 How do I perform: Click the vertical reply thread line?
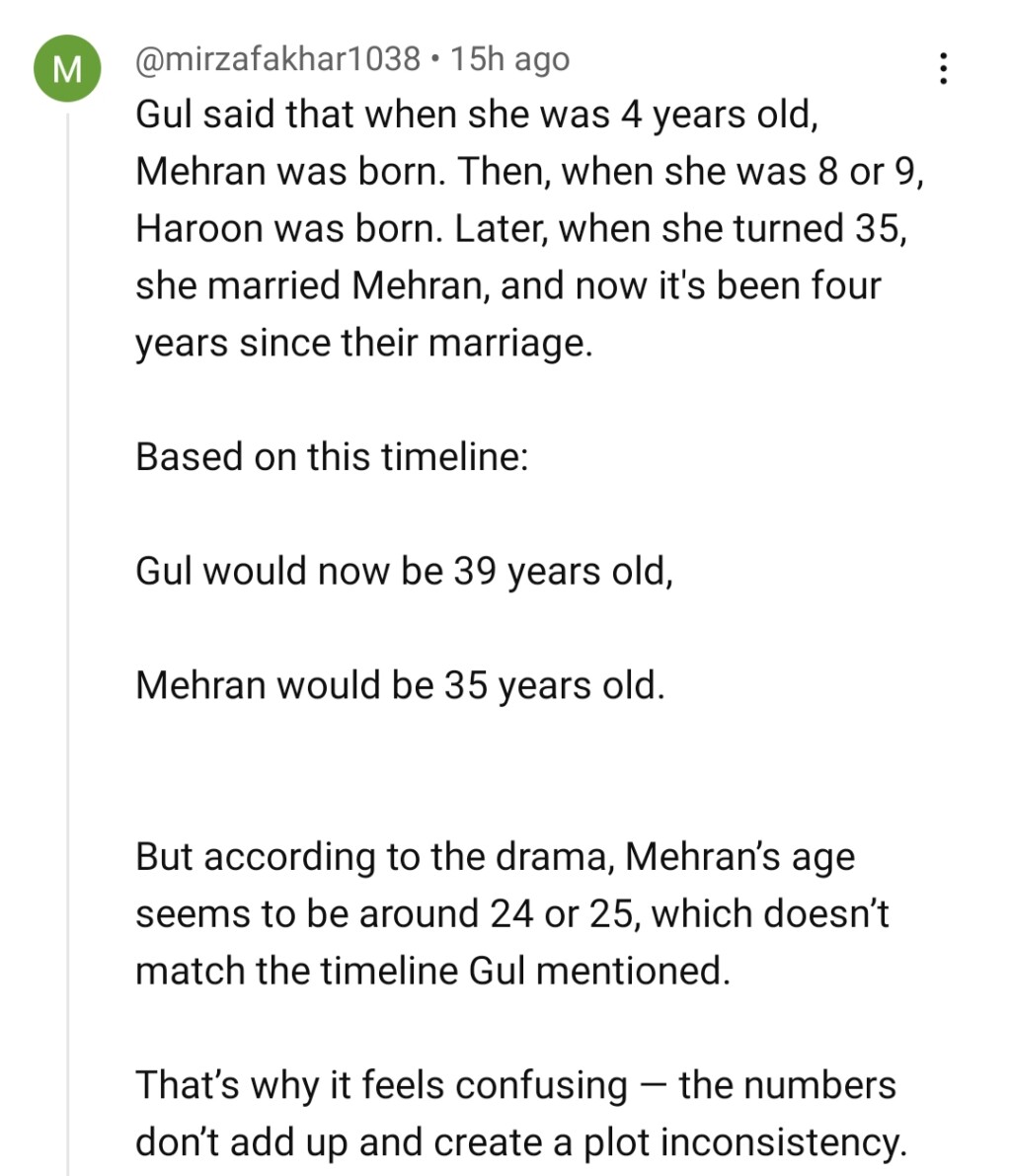(x=67, y=642)
